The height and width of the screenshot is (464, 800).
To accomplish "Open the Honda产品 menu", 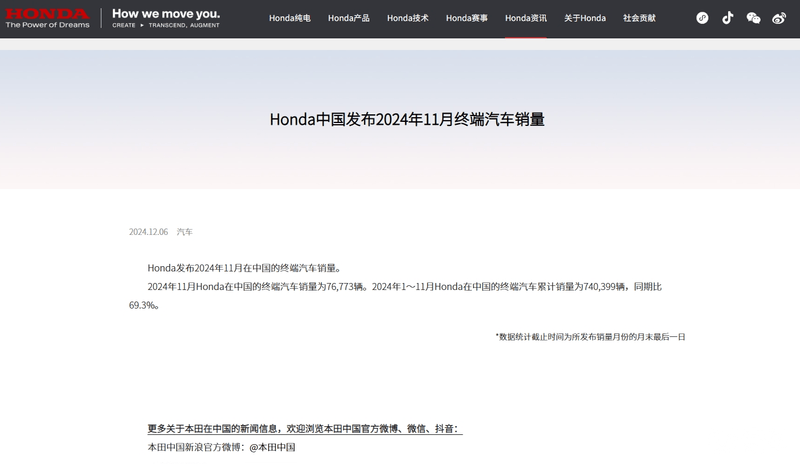I will click(348, 18).
